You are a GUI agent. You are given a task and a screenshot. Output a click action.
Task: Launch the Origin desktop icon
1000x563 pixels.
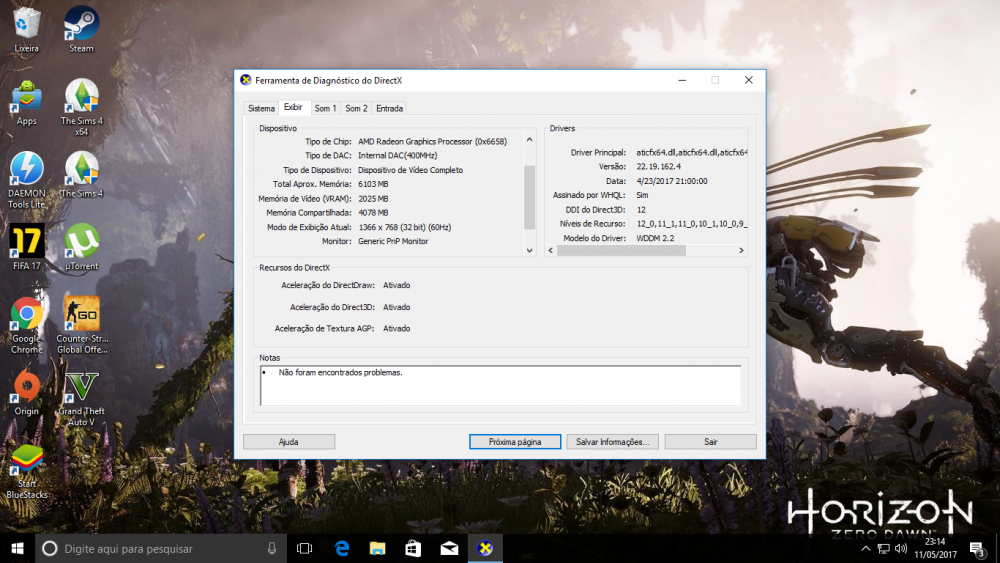click(x=27, y=388)
